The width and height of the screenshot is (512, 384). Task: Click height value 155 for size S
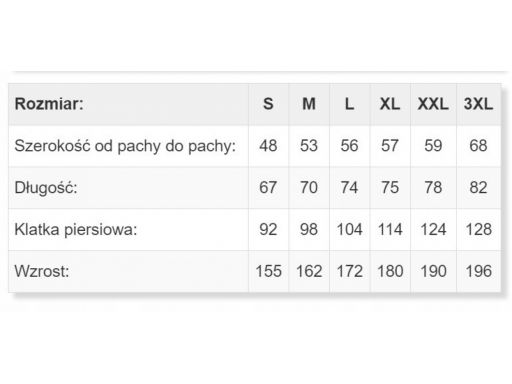[x=268, y=271]
